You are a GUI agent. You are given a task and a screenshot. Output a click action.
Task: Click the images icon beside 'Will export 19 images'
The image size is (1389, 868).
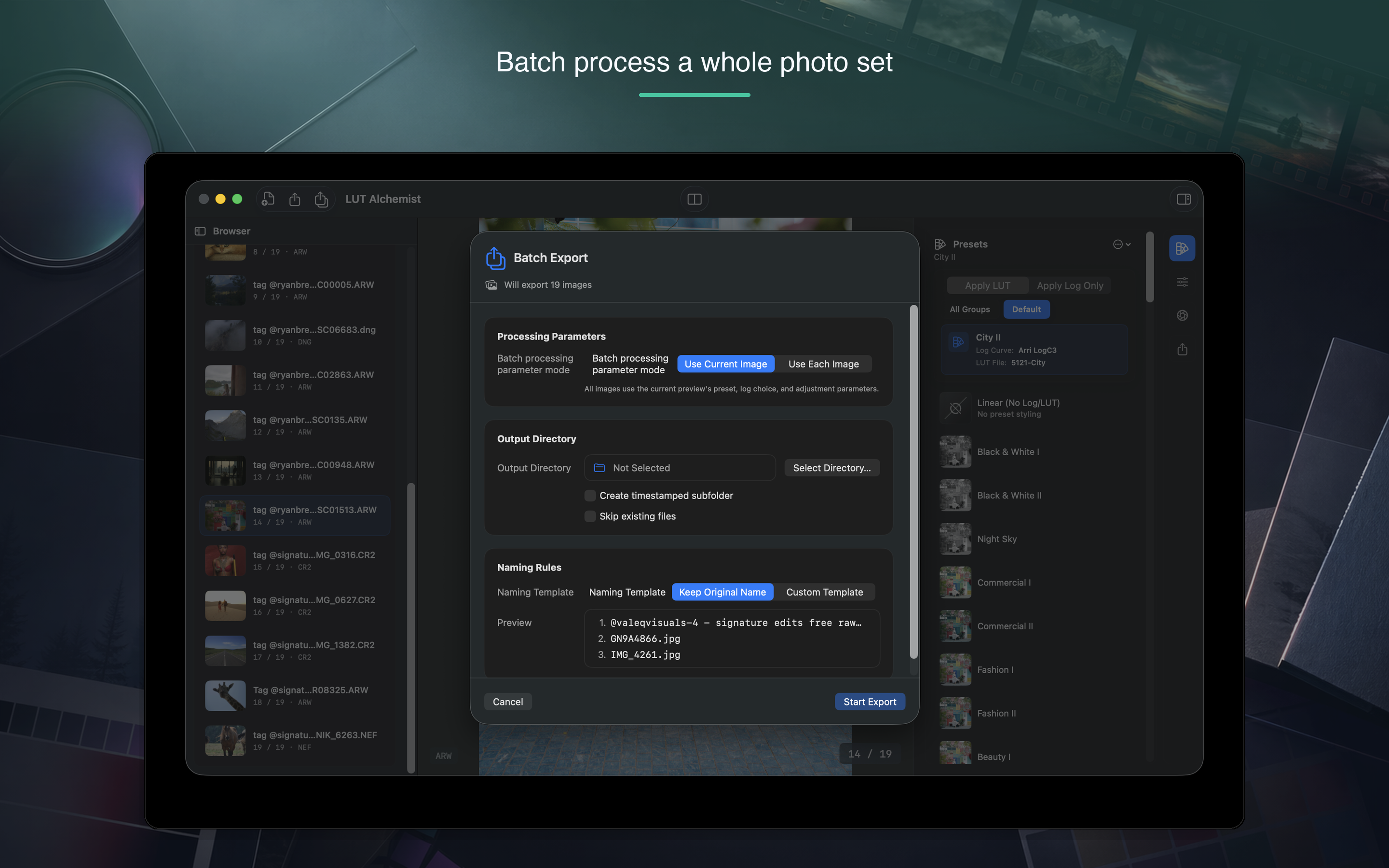(491, 285)
